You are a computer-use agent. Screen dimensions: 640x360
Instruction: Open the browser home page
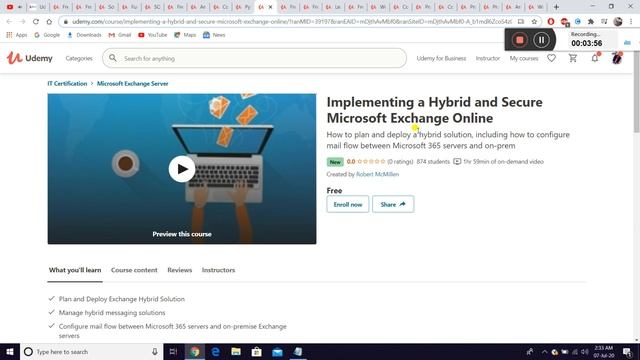click(49, 21)
